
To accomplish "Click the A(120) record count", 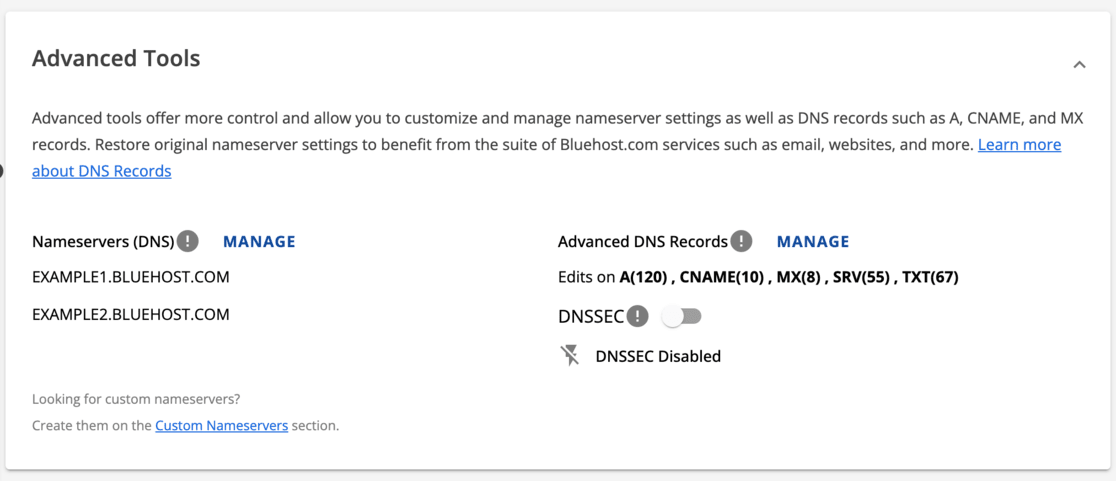I will [x=644, y=277].
